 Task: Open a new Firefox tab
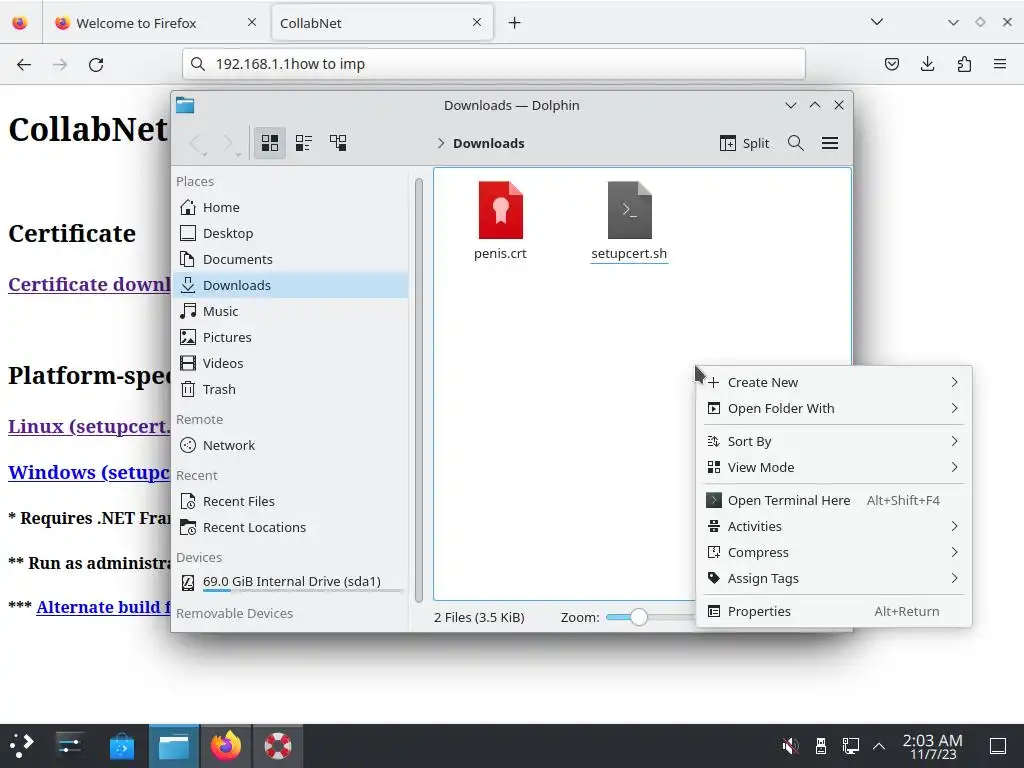tap(515, 23)
